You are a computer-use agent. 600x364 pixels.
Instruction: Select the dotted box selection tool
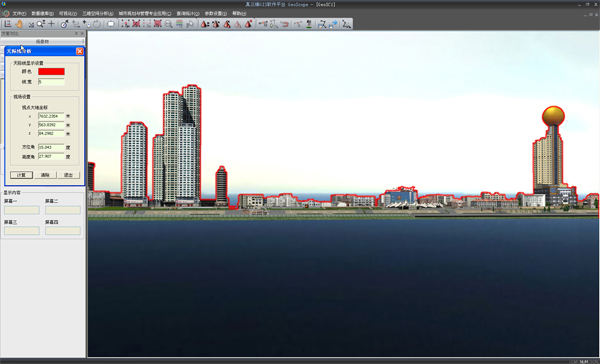pyautogui.click(x=126, y=24)
